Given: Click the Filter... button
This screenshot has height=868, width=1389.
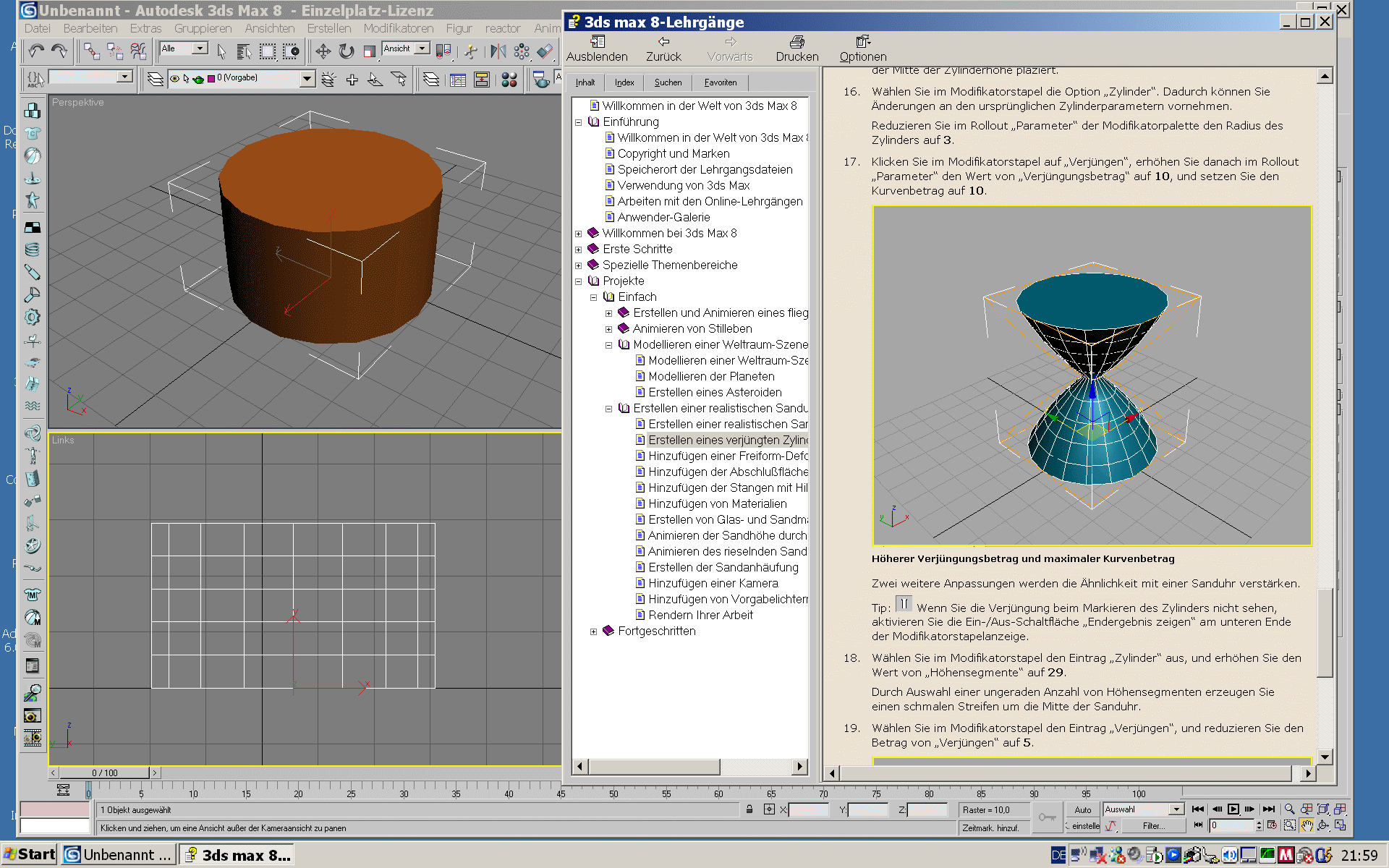Looking at the screenshot, I should coord(1154,826).
